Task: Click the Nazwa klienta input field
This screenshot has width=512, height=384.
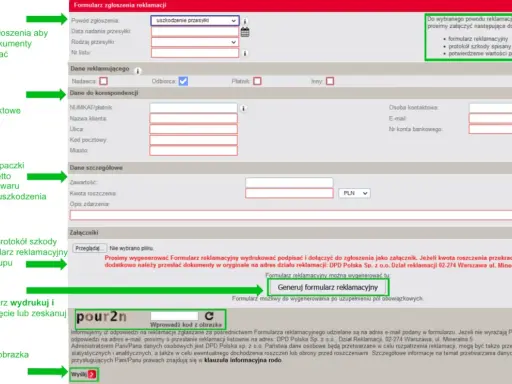Action: pyautogui.click(x=193, y=118)
